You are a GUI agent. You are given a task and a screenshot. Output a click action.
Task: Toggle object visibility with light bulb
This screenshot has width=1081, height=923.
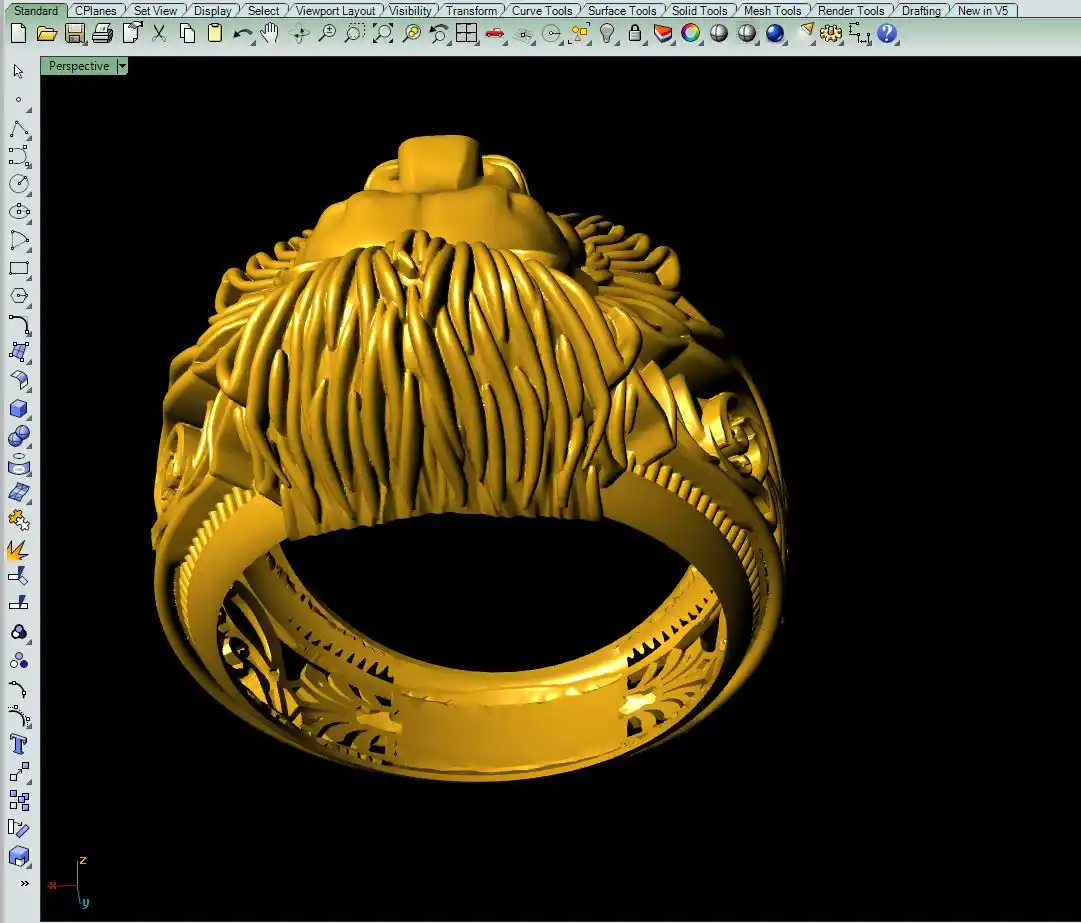coord(607,33)
